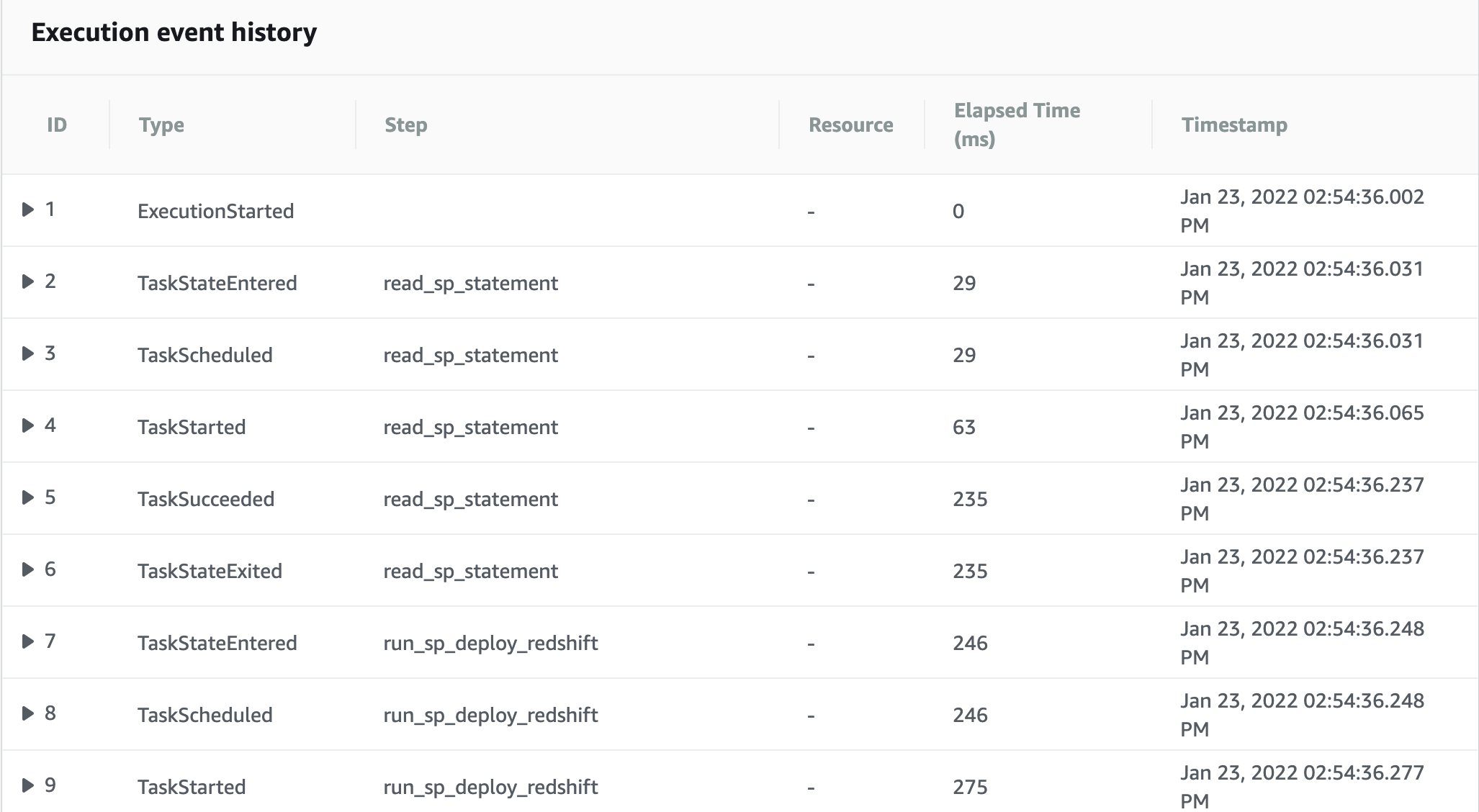Expand event 8 TaskScheduled triangle

pyautogui.click(x=28, y=713)
